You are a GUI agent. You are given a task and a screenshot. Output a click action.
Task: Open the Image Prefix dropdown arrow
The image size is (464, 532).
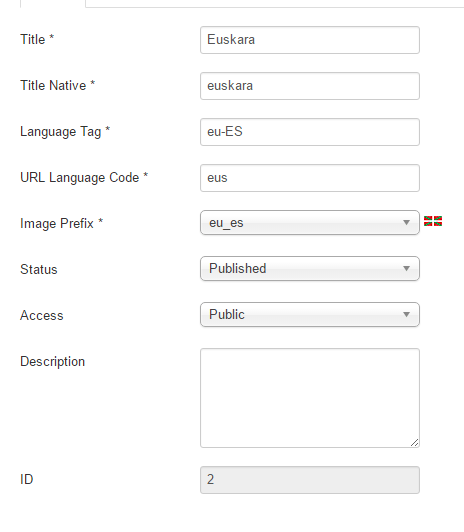(406, 223)
